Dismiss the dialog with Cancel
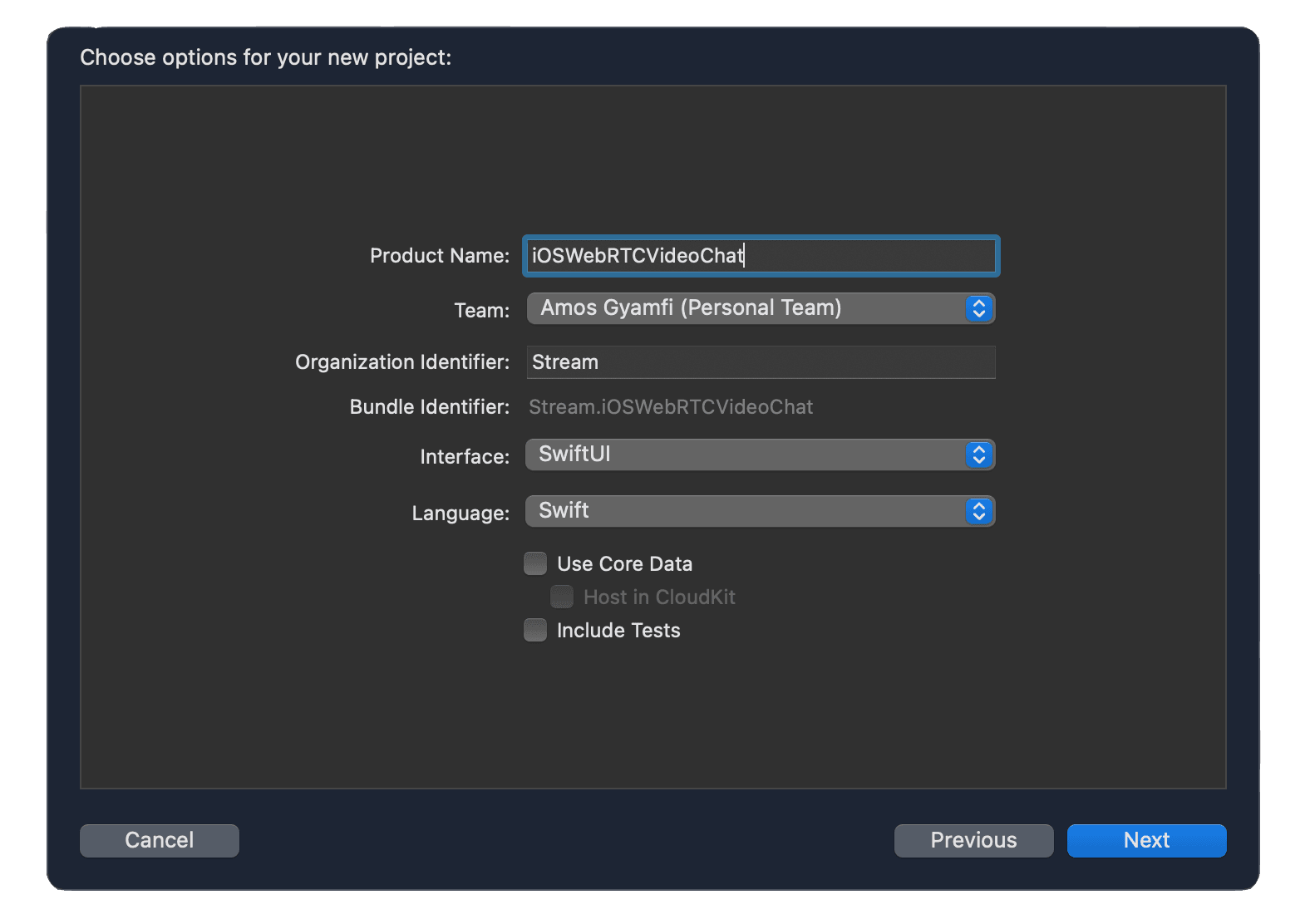This screenshot has height=924, width=1305. tap(160, 840)
